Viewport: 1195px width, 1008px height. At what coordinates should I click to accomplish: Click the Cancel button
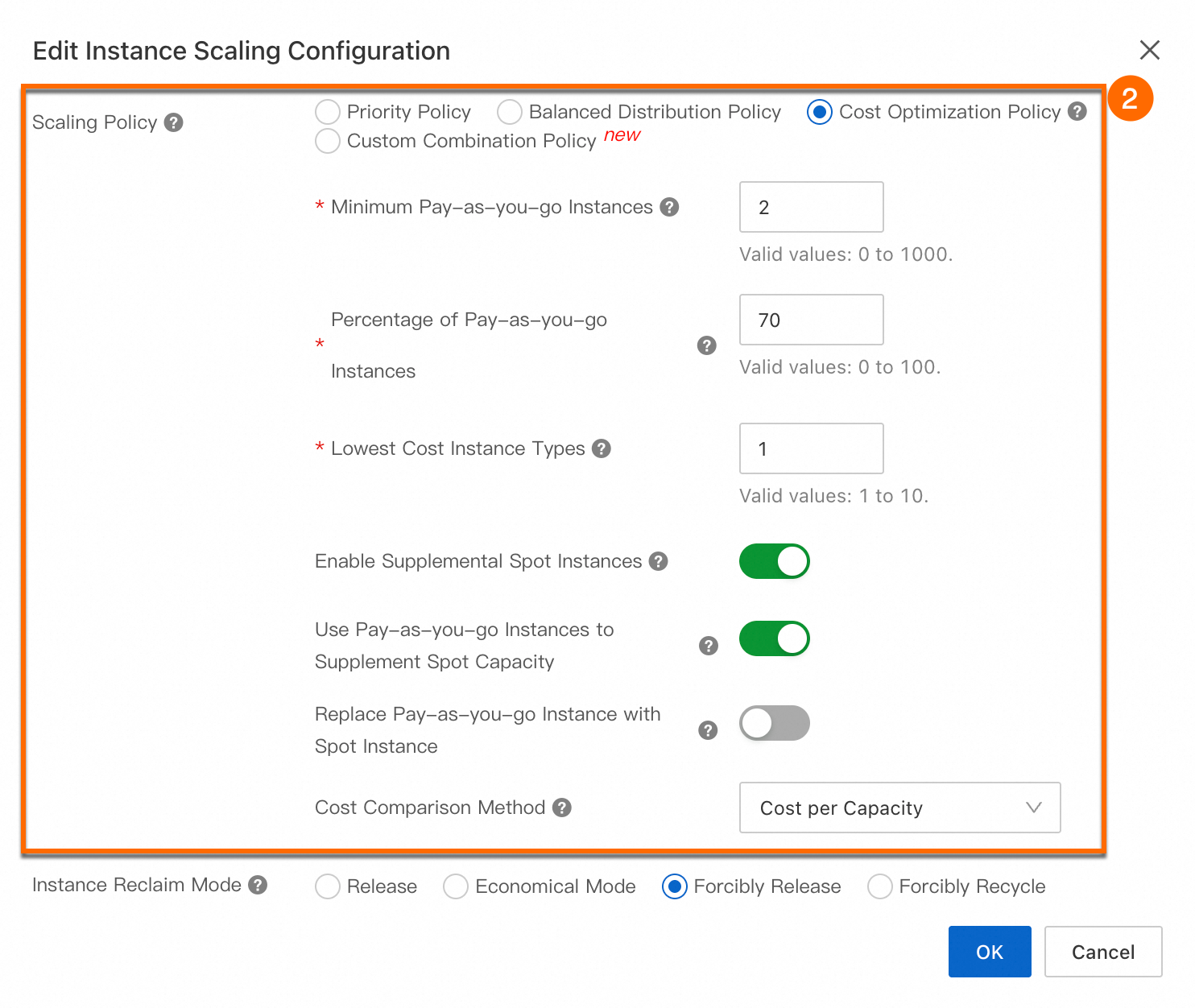pyautogui.click(x=1102, y=952)
